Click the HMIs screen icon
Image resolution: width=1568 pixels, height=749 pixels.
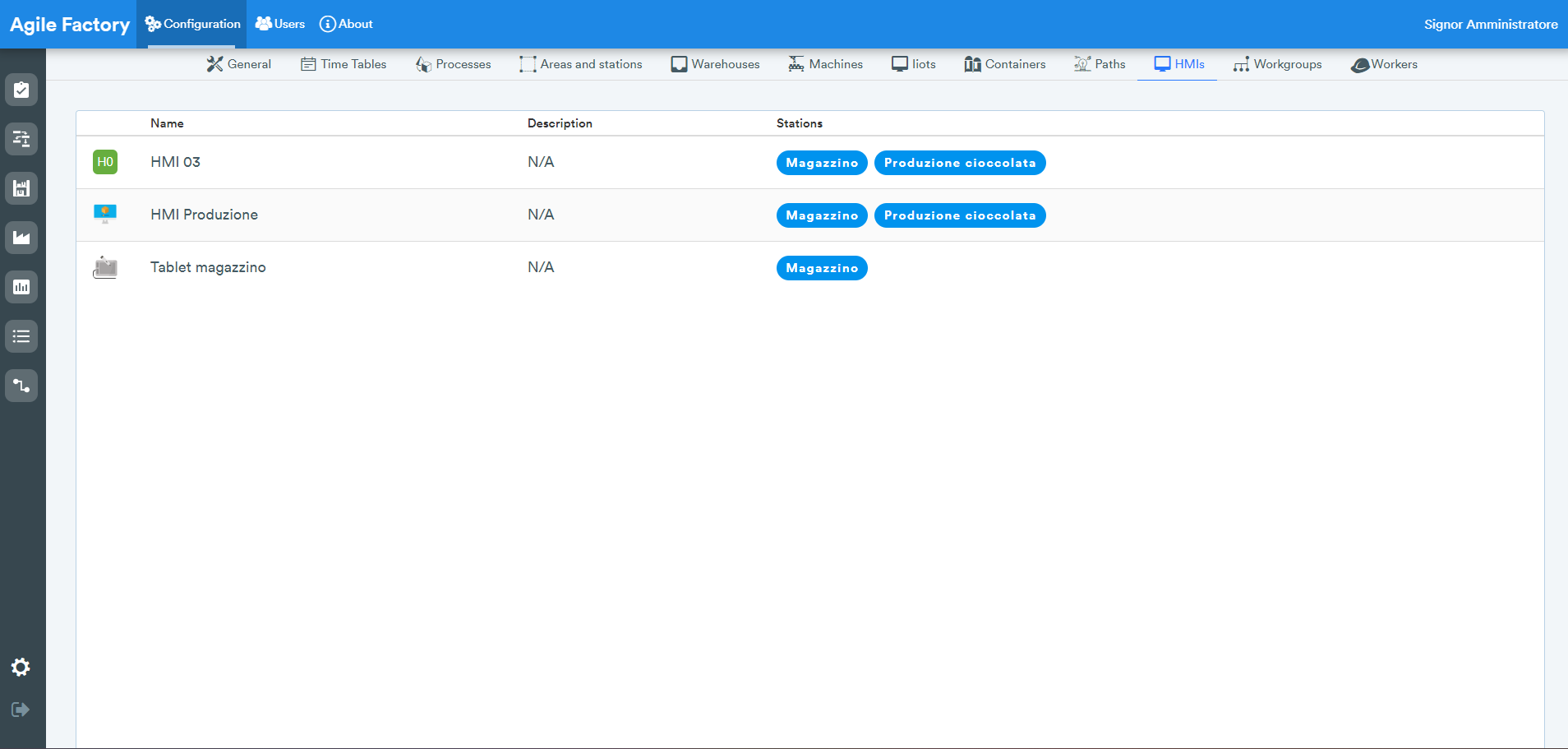click(1162, 64)
